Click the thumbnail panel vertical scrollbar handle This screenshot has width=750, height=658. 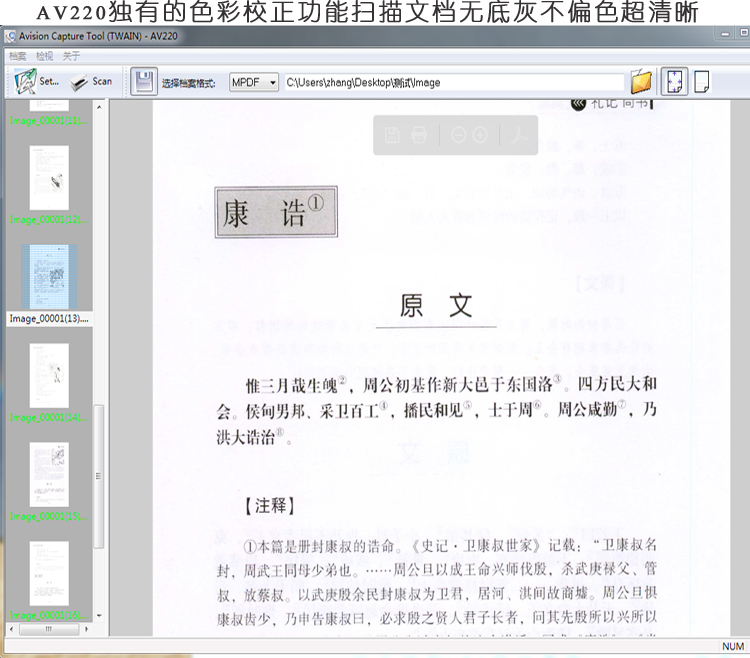point(99,477)
